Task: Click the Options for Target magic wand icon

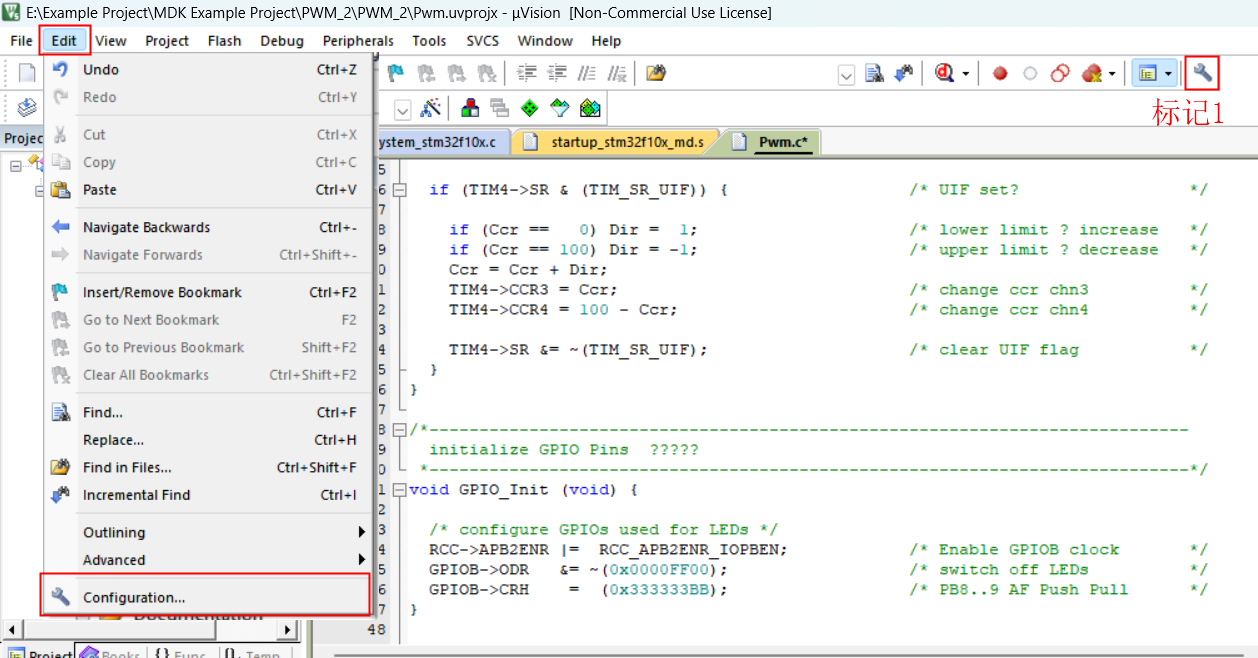Action: click(x=431, y=108)
